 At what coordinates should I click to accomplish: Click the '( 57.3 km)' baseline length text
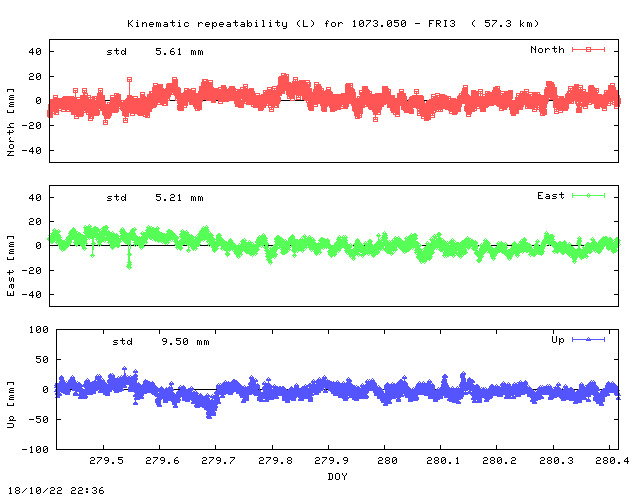click(505, 24)
